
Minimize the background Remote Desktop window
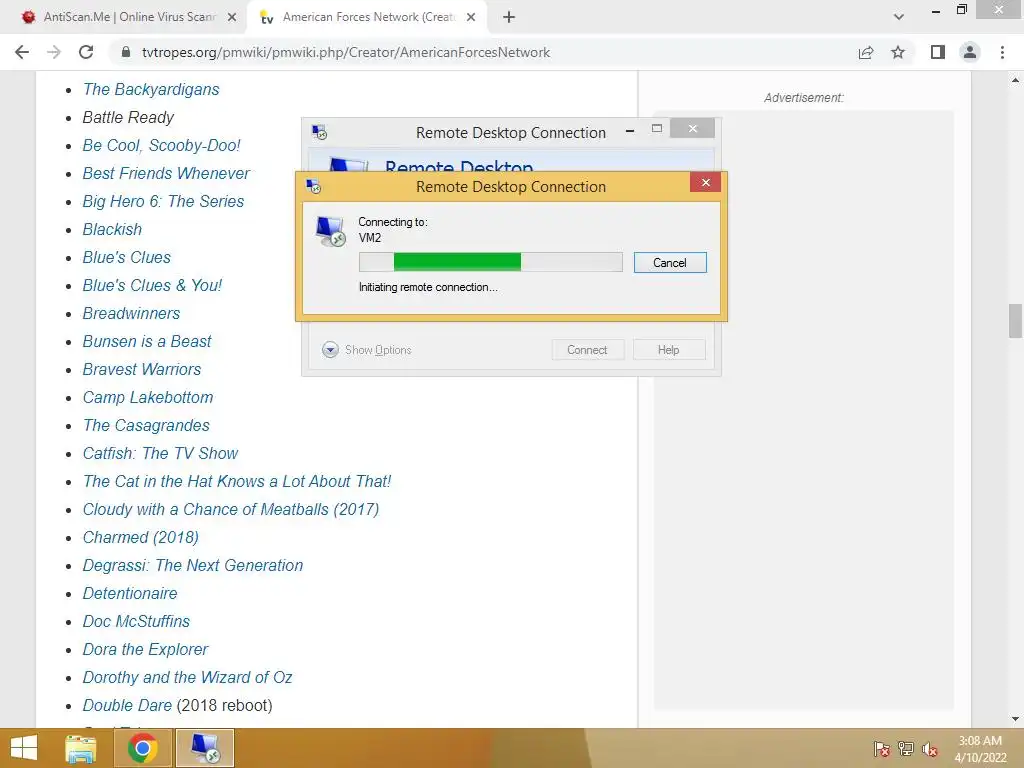coord(630,131)
